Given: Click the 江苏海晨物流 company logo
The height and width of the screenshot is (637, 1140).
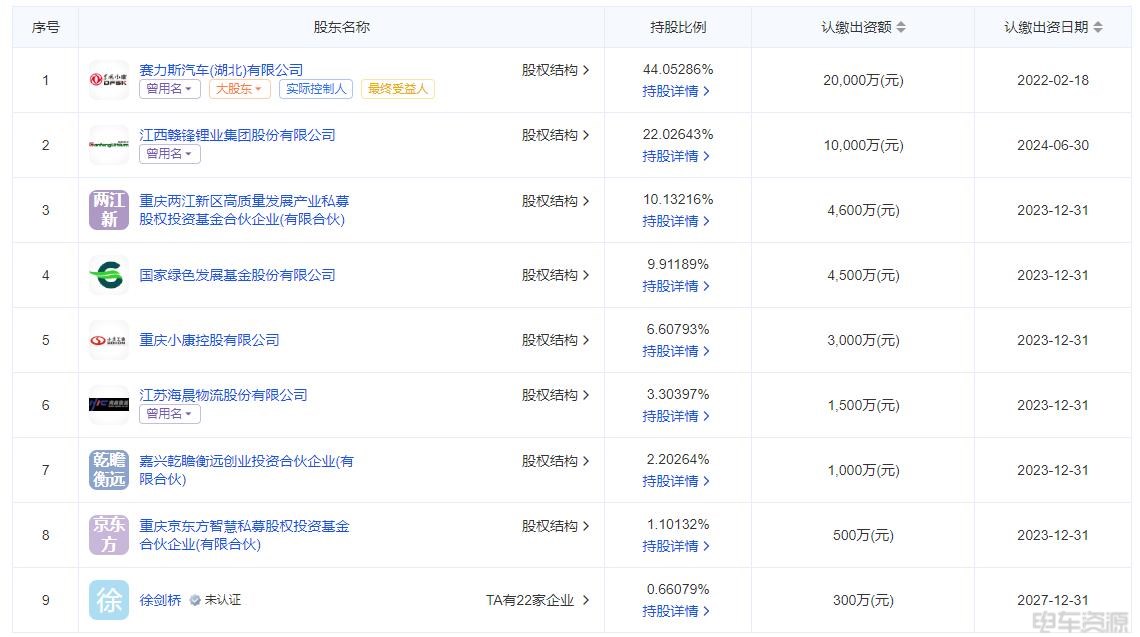Looking at the screenshot, I should point(108,405).
